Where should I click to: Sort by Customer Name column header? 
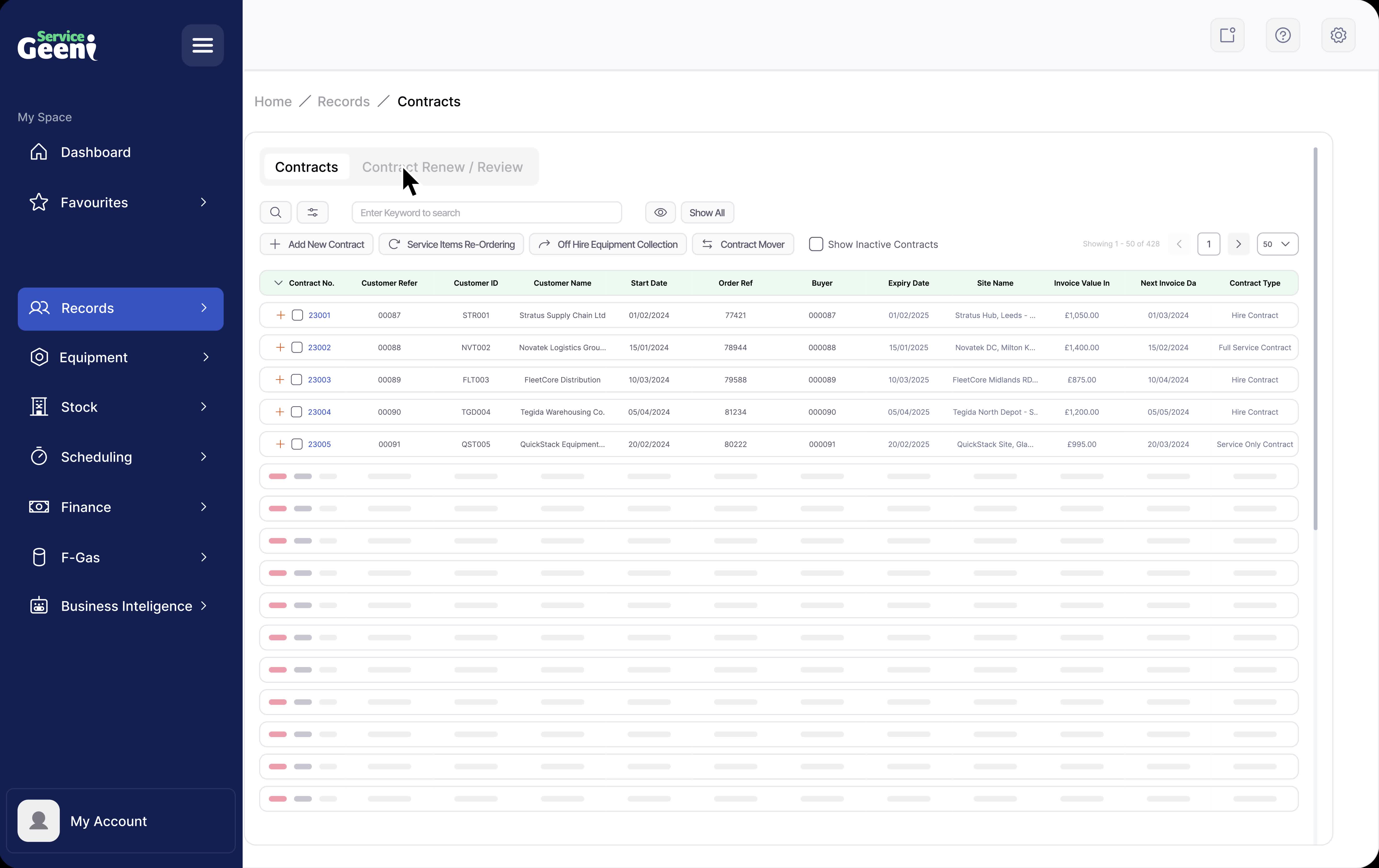(x=562, y=283)
